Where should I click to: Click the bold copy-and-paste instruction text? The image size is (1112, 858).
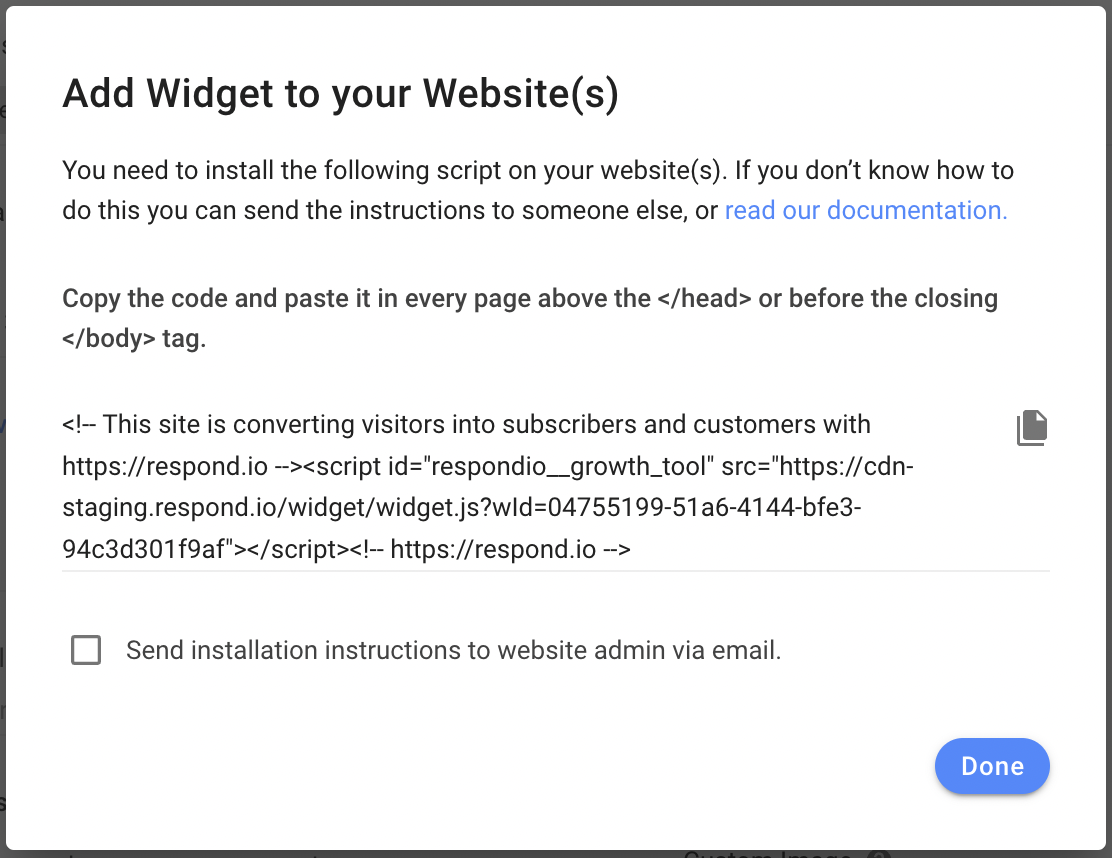pos(530,298)
